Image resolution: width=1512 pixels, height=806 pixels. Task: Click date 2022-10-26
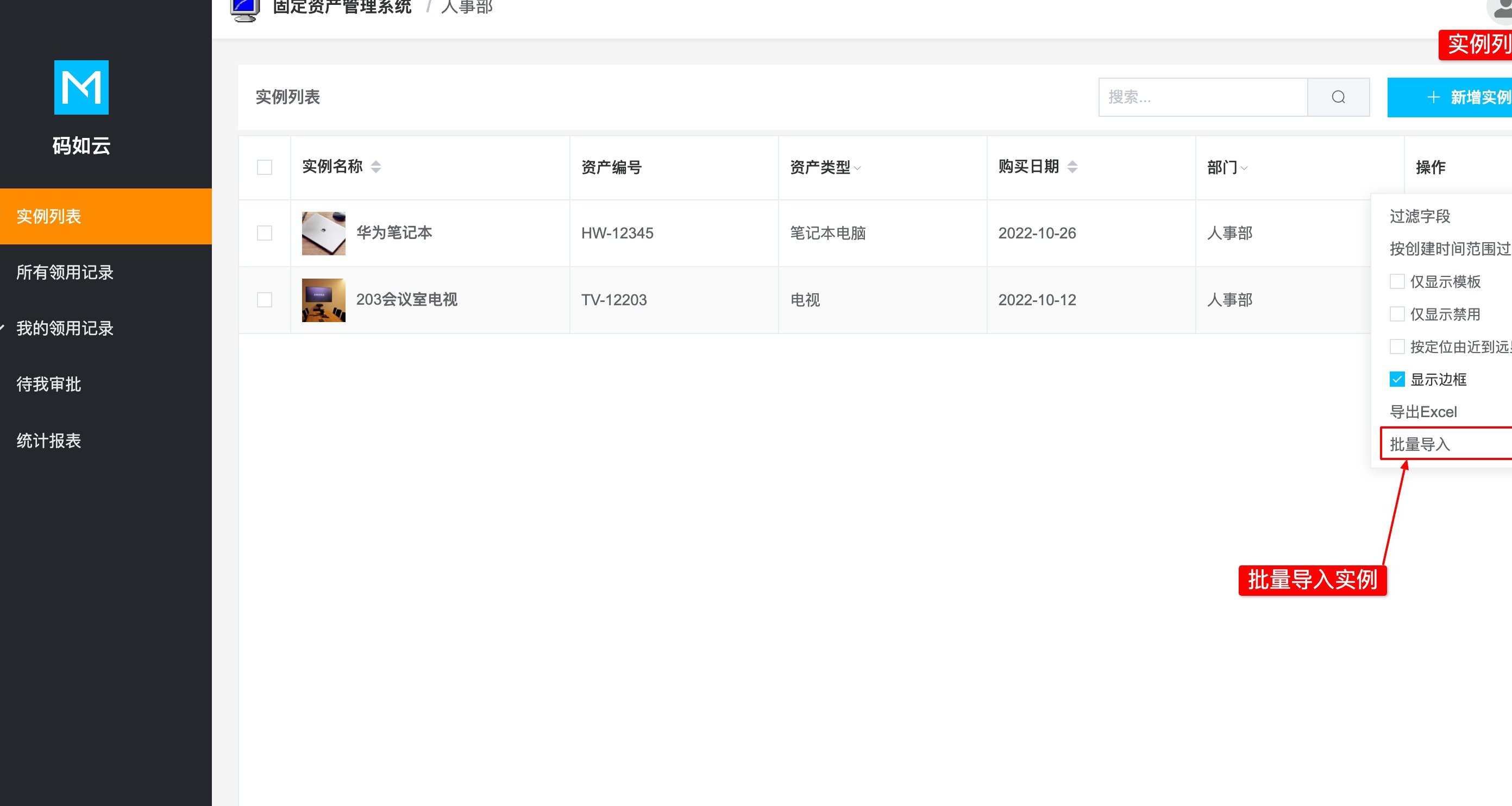pyautogui.click(x=1037, y=233)
